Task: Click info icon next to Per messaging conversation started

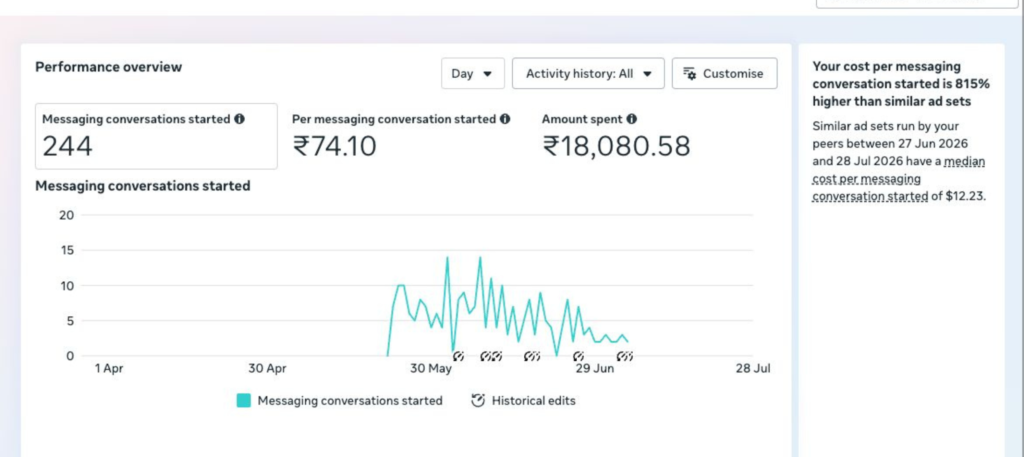Action: click(505, 119)
